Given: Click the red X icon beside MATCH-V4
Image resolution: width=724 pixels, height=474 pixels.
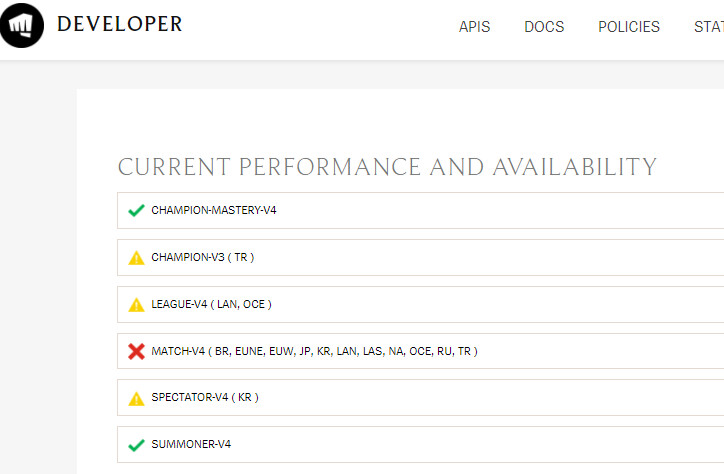Looking at the screenshot, I should click(x=137, y=351).
